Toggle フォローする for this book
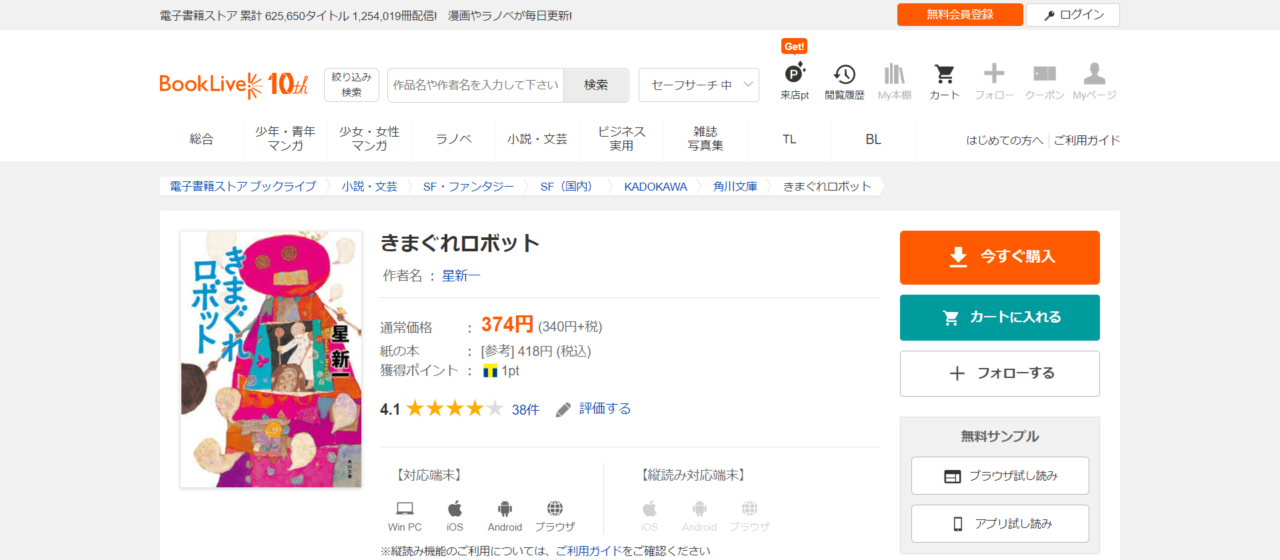Screen dimensions: 1280x560 coord(999,373)
